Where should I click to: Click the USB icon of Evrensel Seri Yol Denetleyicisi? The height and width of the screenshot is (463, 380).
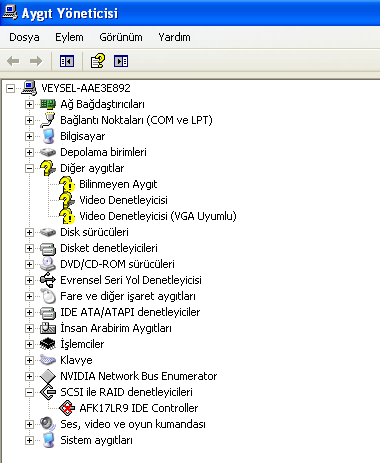[x=48, y=280]
